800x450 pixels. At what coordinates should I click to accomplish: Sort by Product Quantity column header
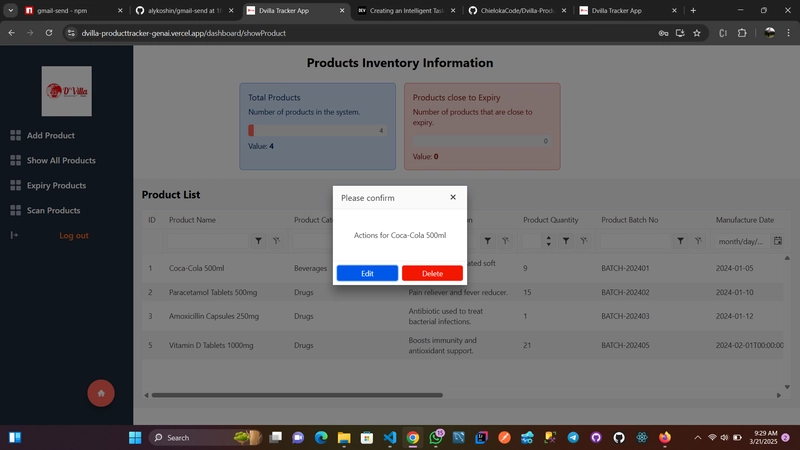(551, 220)
